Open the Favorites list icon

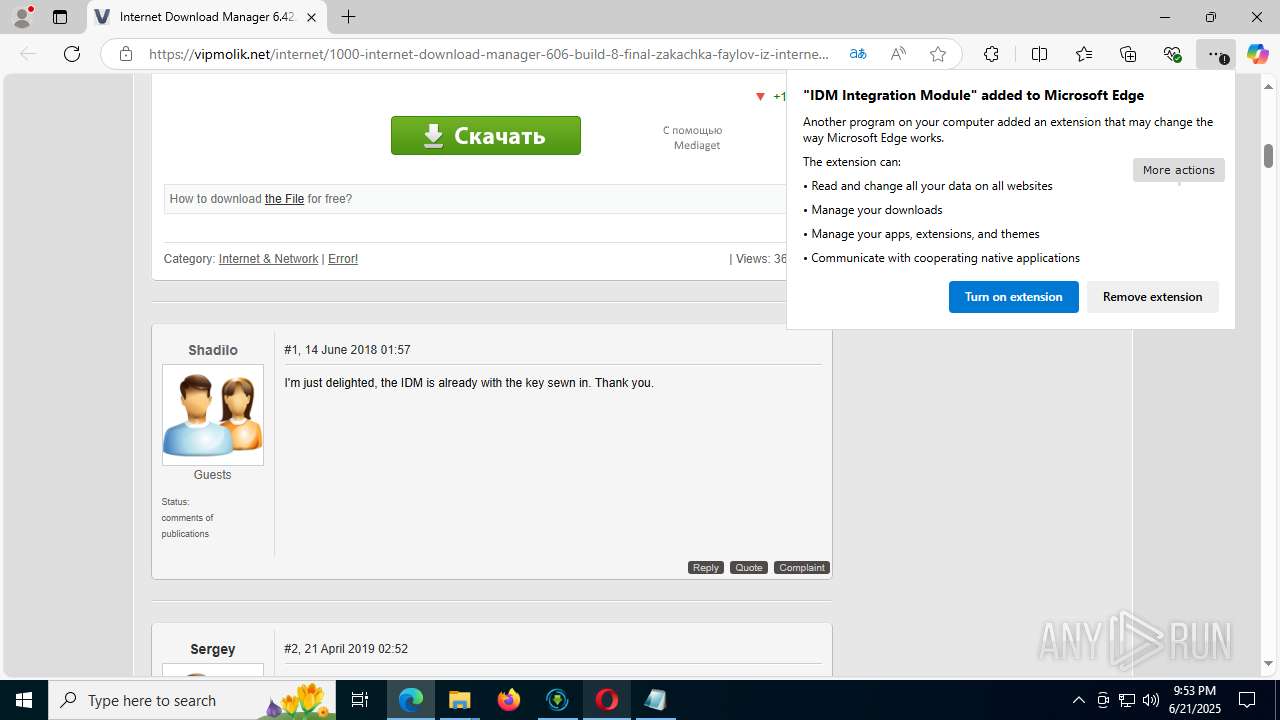[1084, 54]
